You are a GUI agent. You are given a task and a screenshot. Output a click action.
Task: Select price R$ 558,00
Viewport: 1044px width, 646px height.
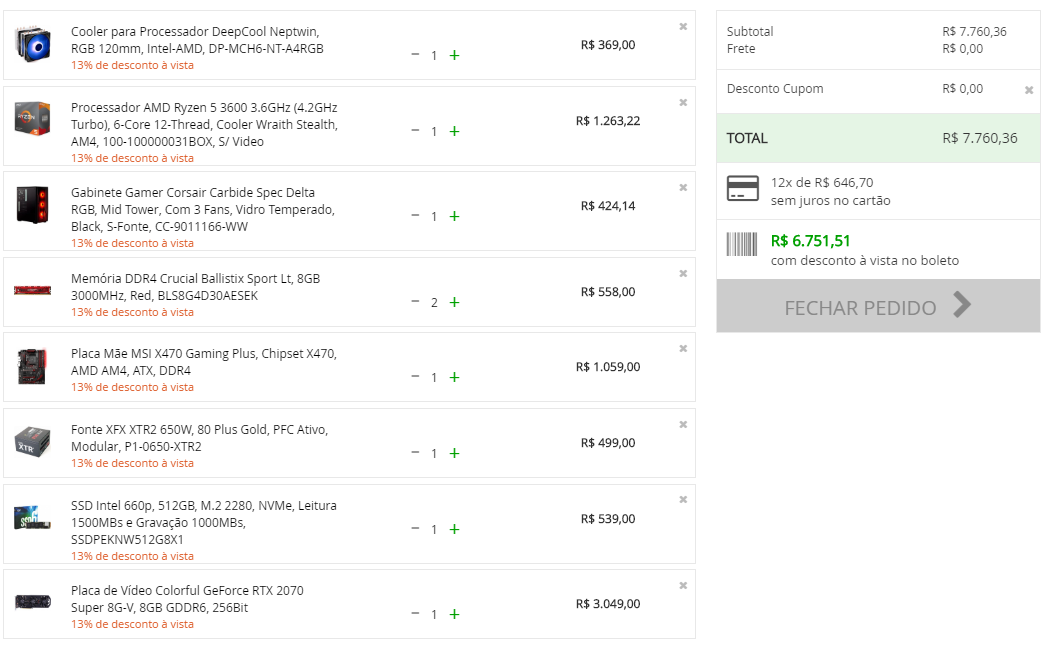(608, 292)
